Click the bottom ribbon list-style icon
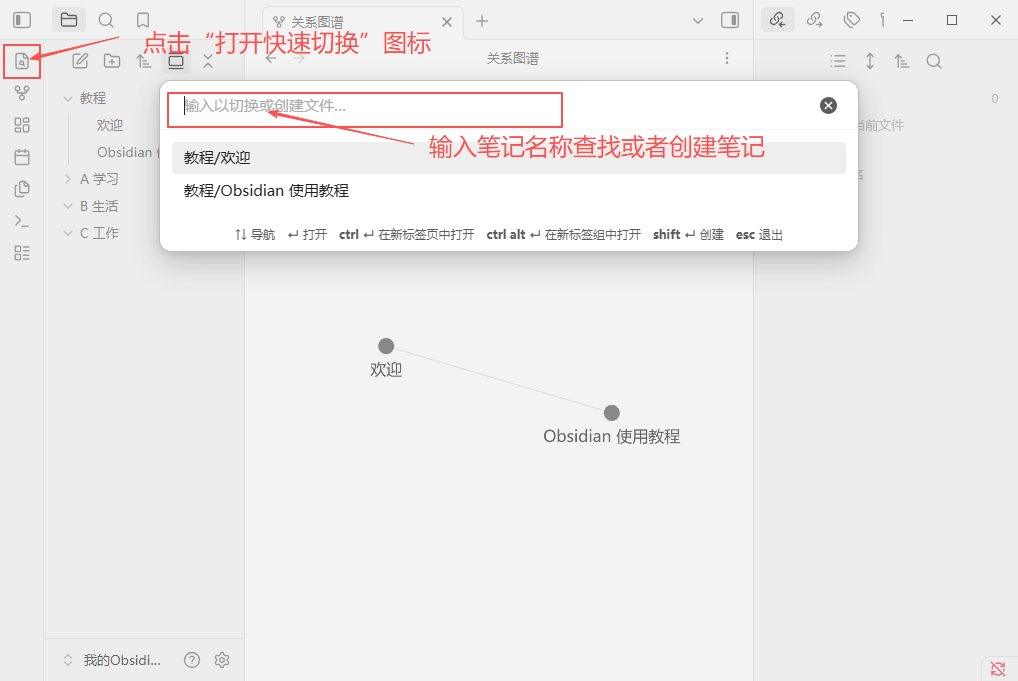This screenshot has width=1018, height=681. (x=22, y=253)
